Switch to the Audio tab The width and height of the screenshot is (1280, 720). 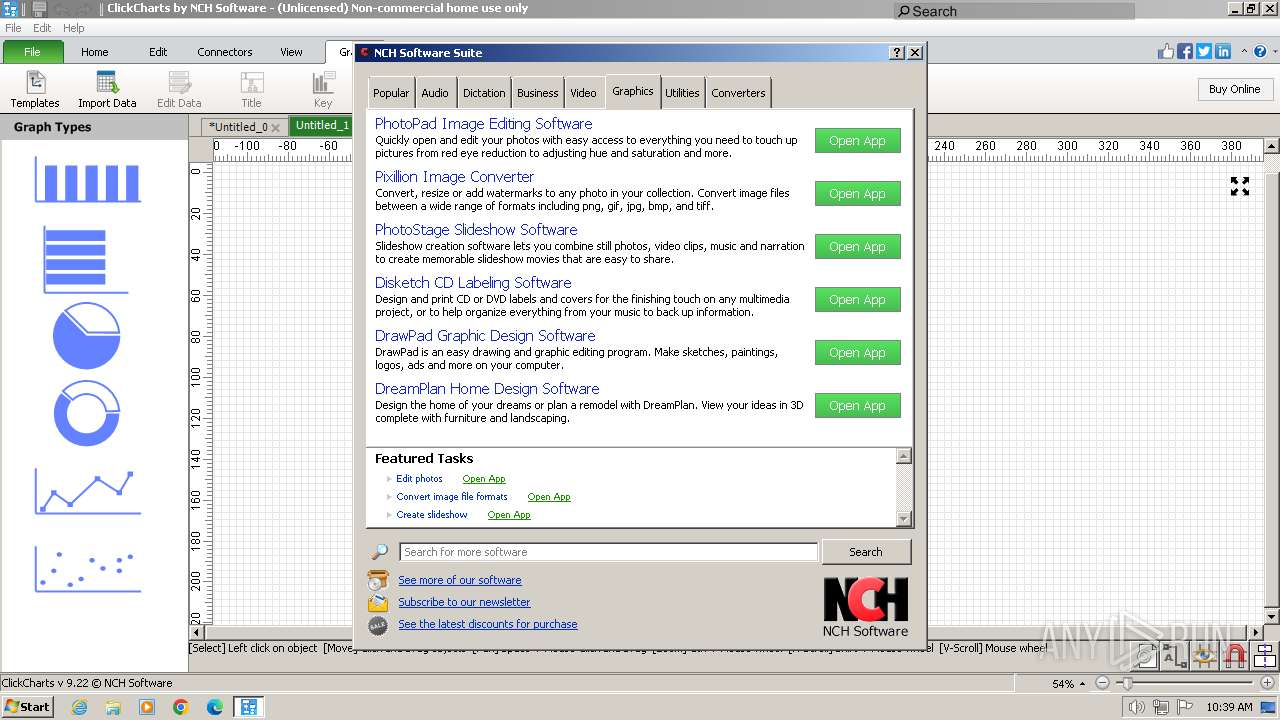coord(435,93)
